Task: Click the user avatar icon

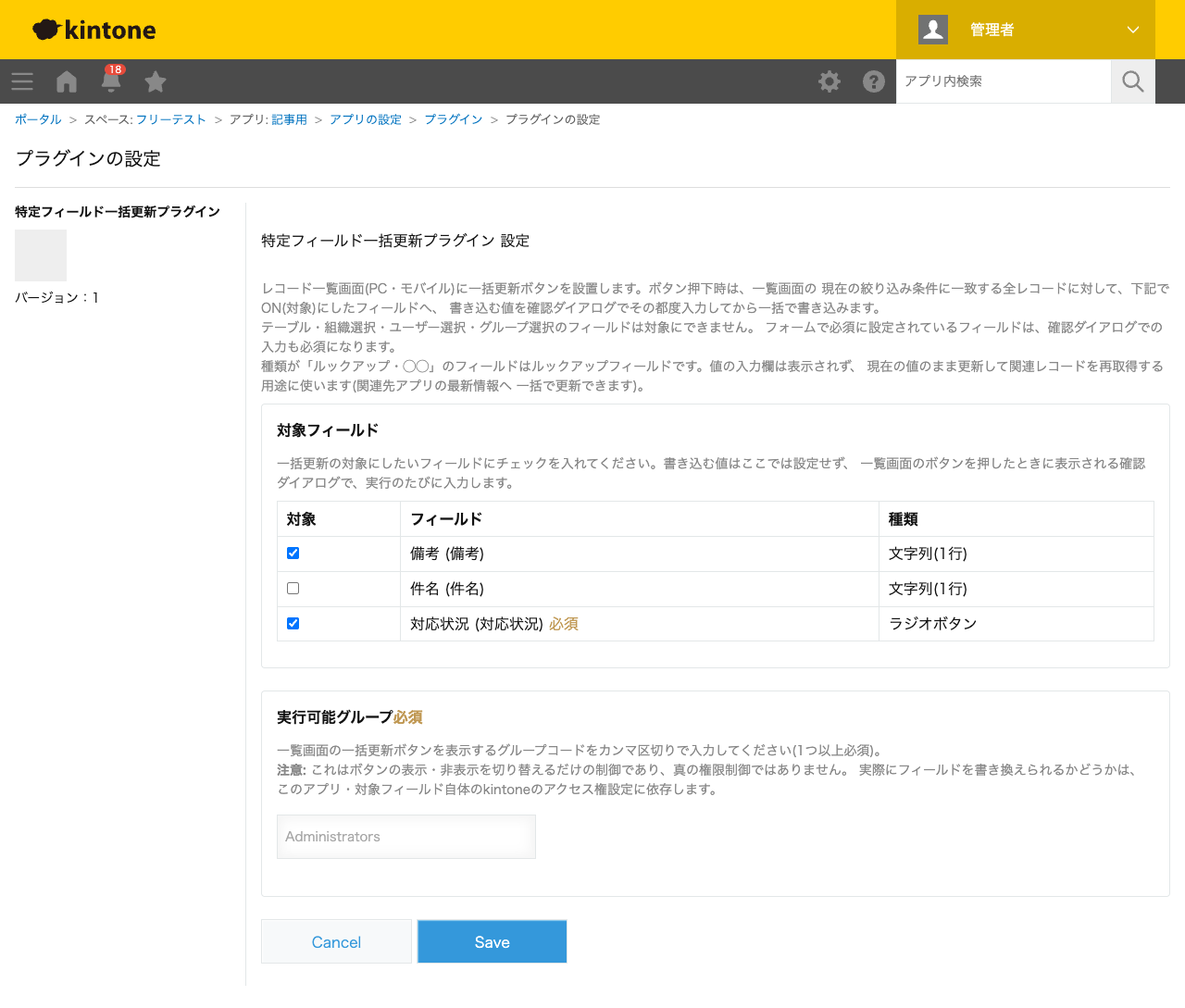Action: pos(933,30)
